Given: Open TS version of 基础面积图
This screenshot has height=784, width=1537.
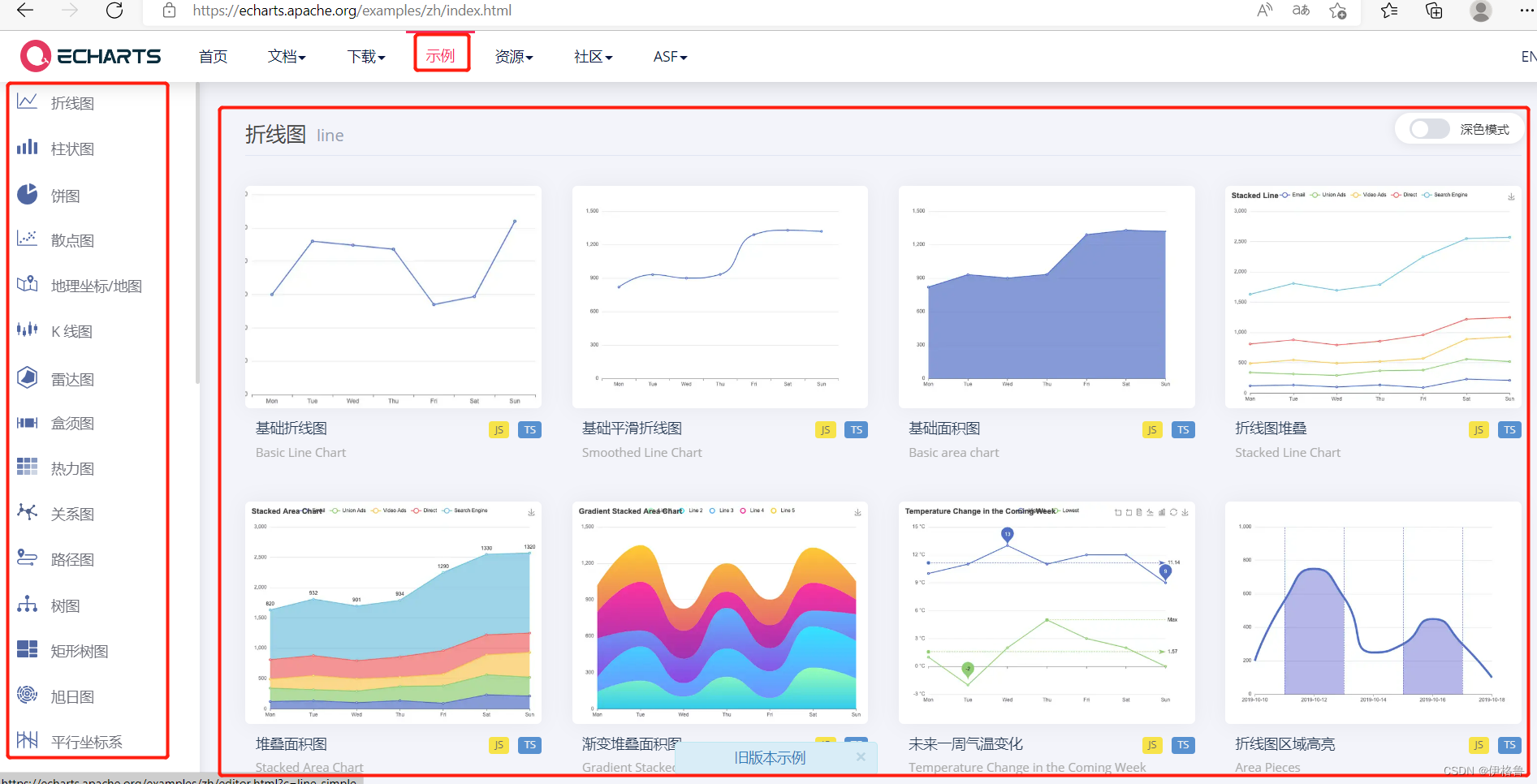Looking at the screenshot, I should click(1183, 429).
